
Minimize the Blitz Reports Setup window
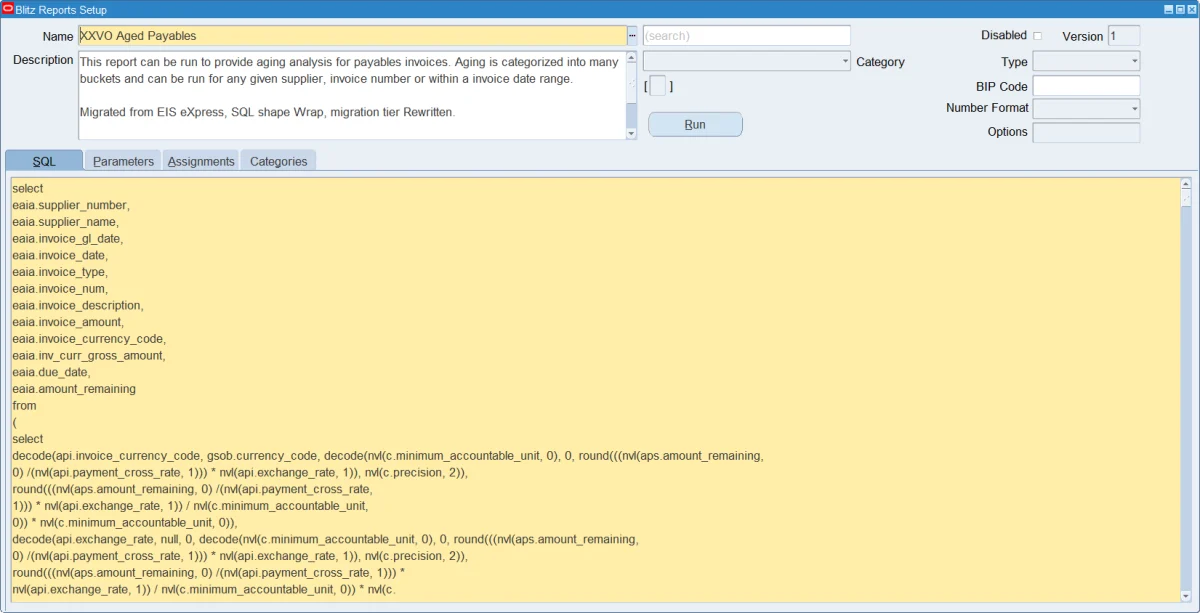[1167, 9]
